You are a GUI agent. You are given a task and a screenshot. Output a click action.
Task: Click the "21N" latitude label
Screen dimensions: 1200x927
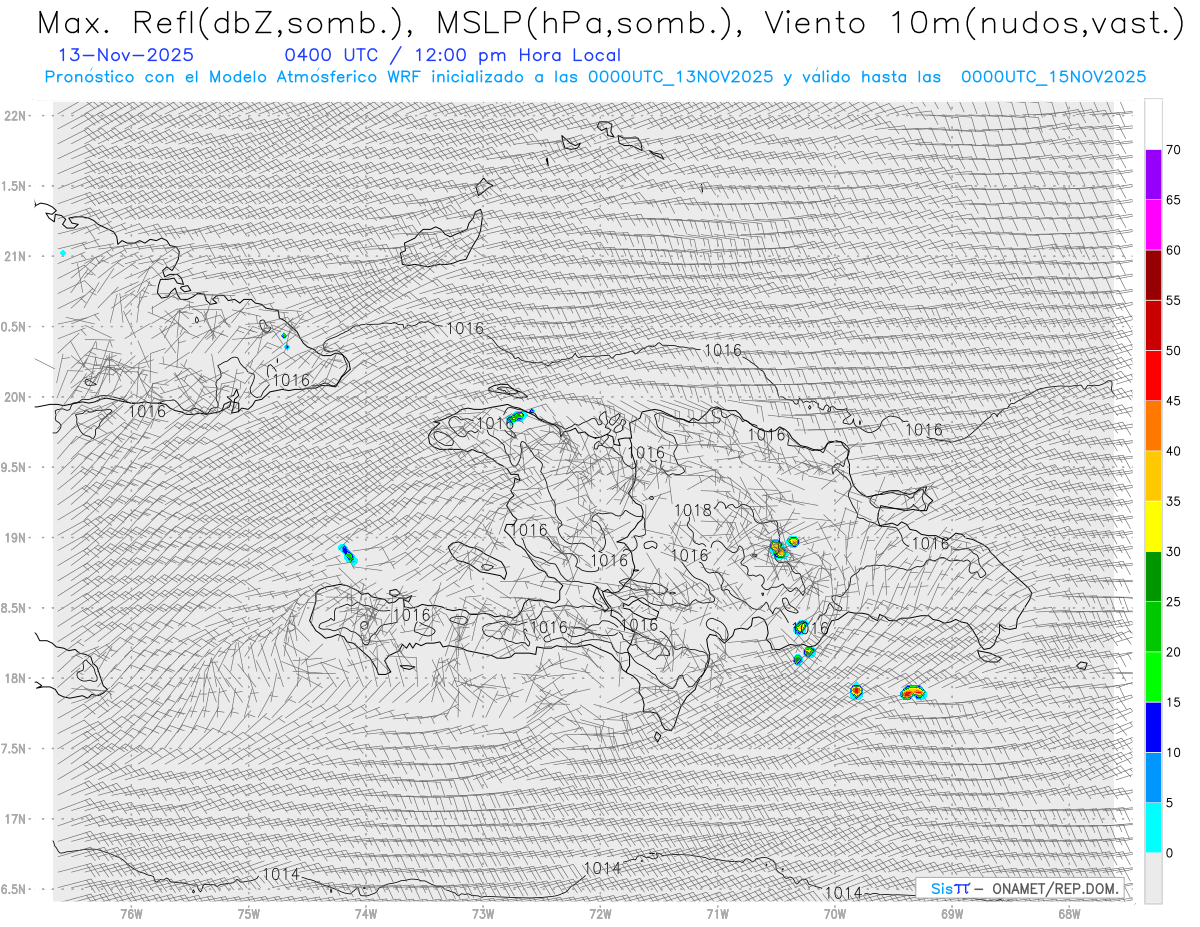coord(14,256)
